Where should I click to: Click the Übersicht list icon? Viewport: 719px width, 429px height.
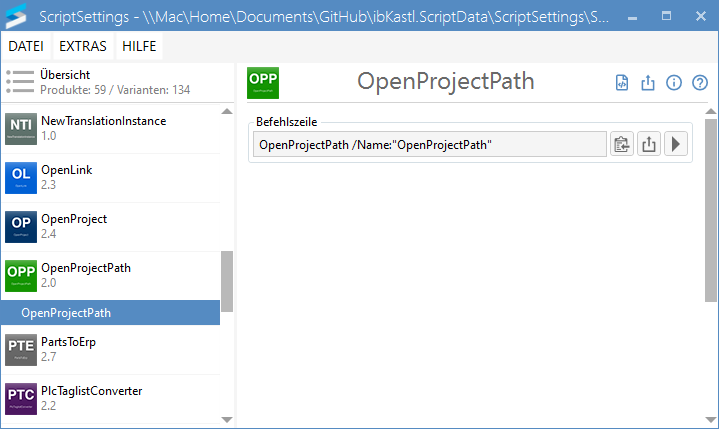[x=20, y=81]
